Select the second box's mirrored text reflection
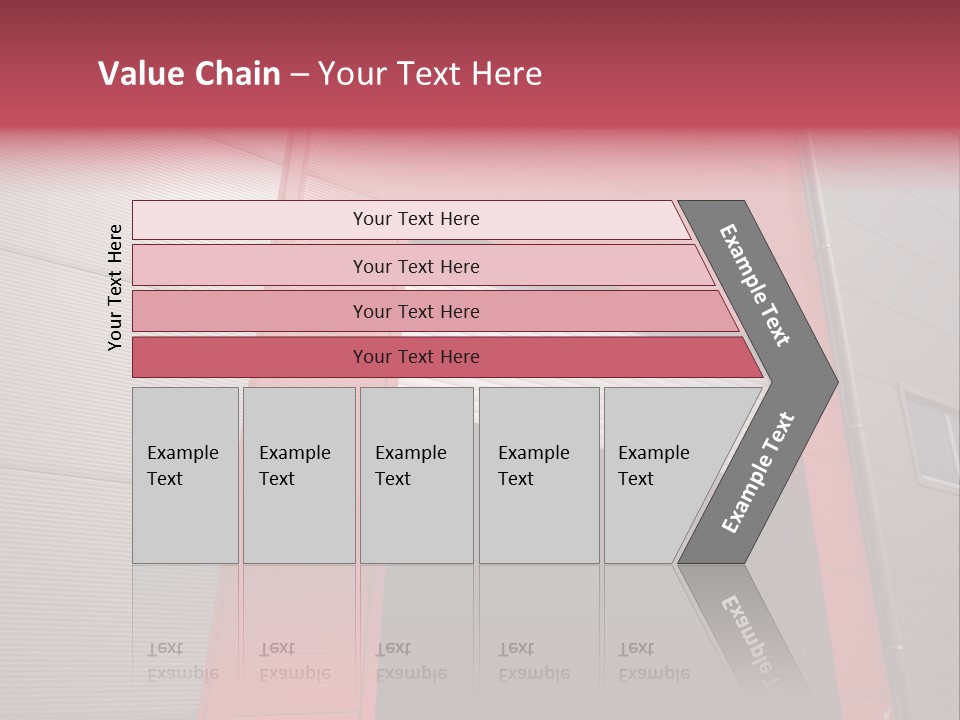Viewport: 960px width, 720px height. click(x=294, y=662)
